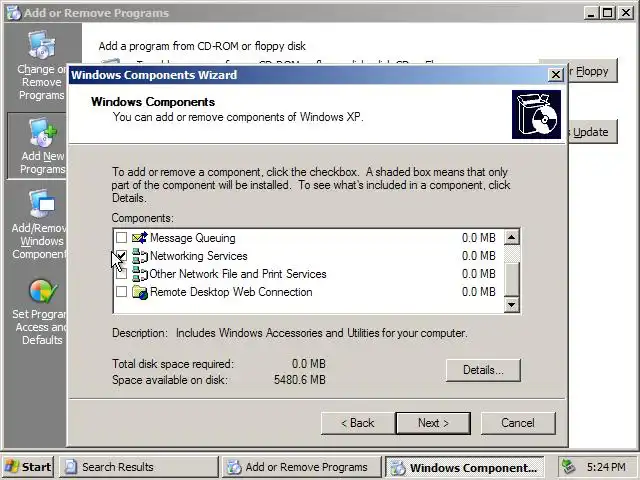Click the Remote Desktop Web Connection folder icon

point(140,292)
